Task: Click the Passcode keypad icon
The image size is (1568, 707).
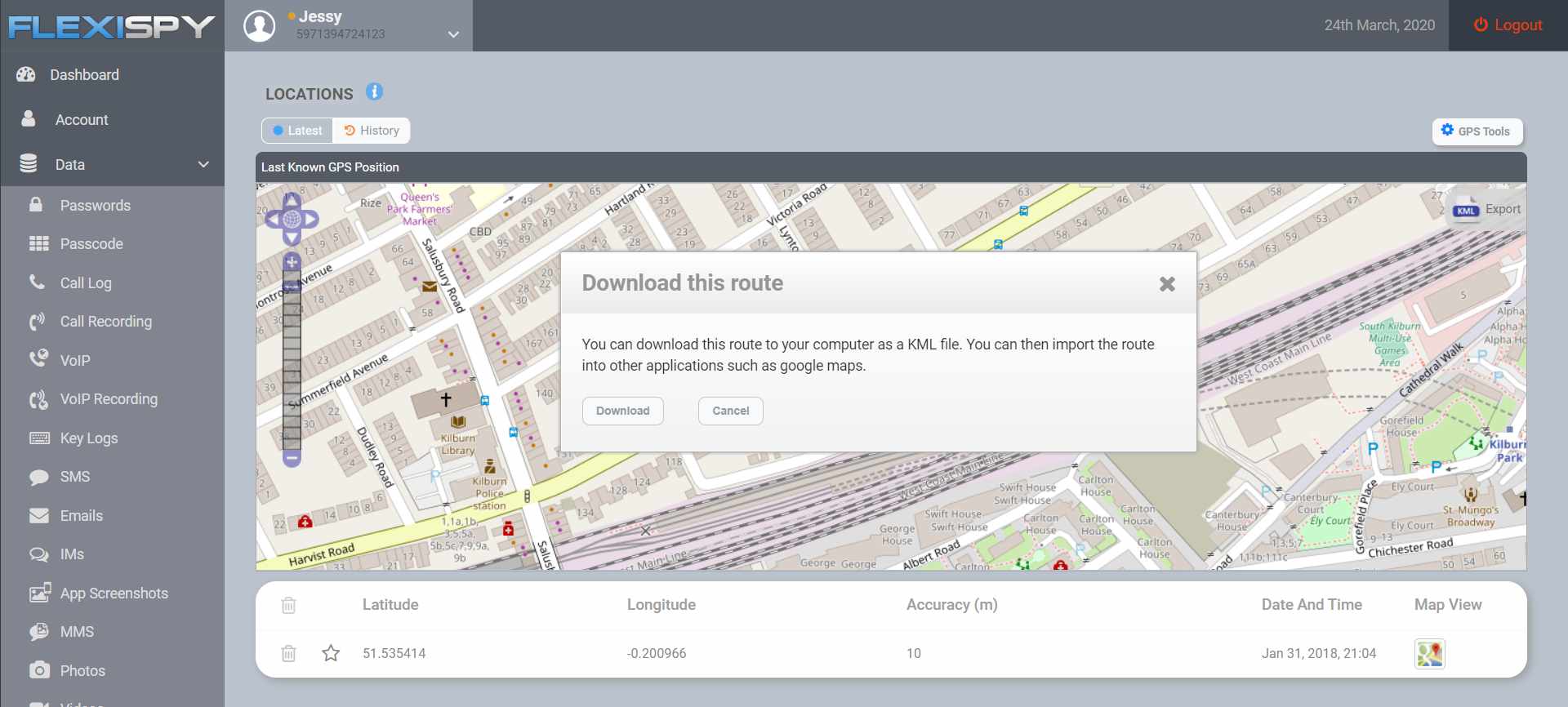Action: pyautogui.click(x=38, y=243)
